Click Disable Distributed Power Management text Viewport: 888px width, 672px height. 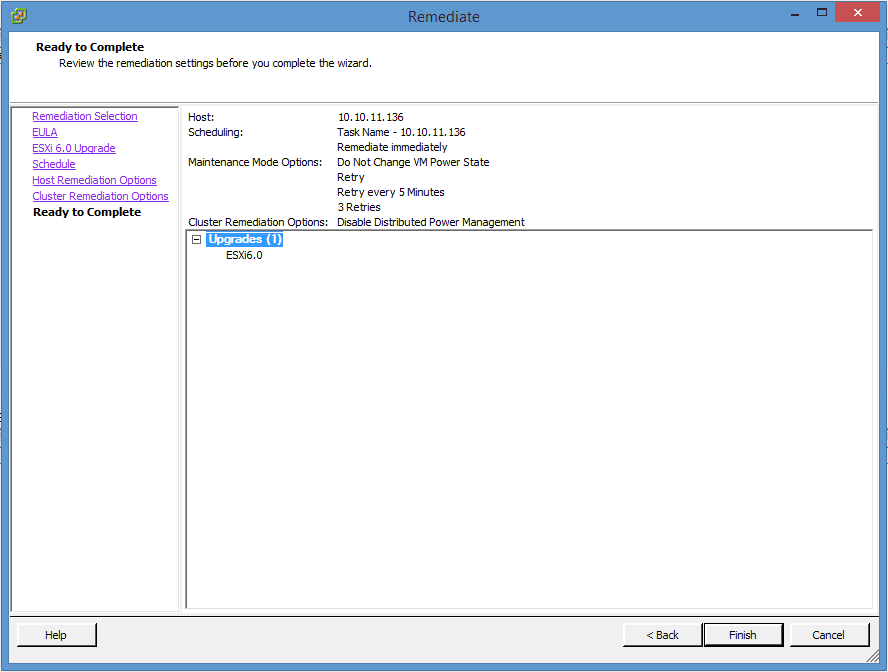[x=430, y=222]
